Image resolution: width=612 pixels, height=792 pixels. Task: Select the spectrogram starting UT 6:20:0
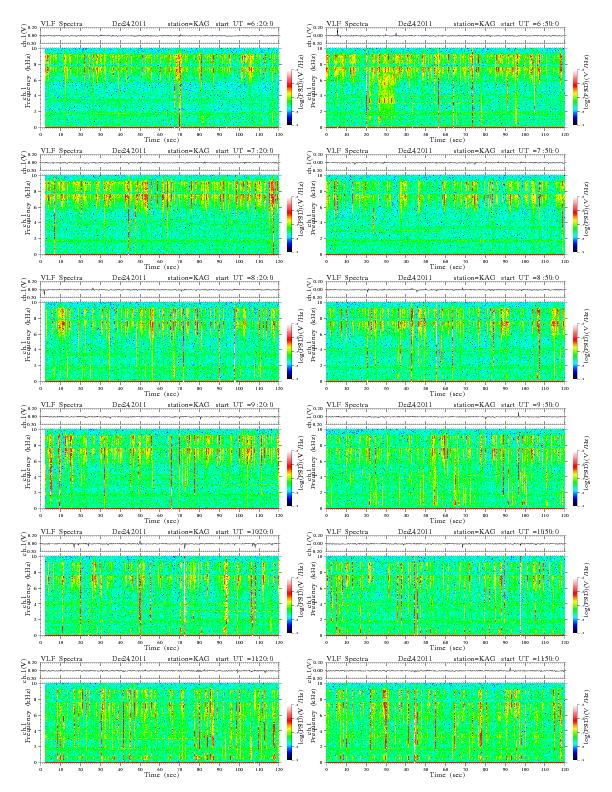tap(160, 88)
